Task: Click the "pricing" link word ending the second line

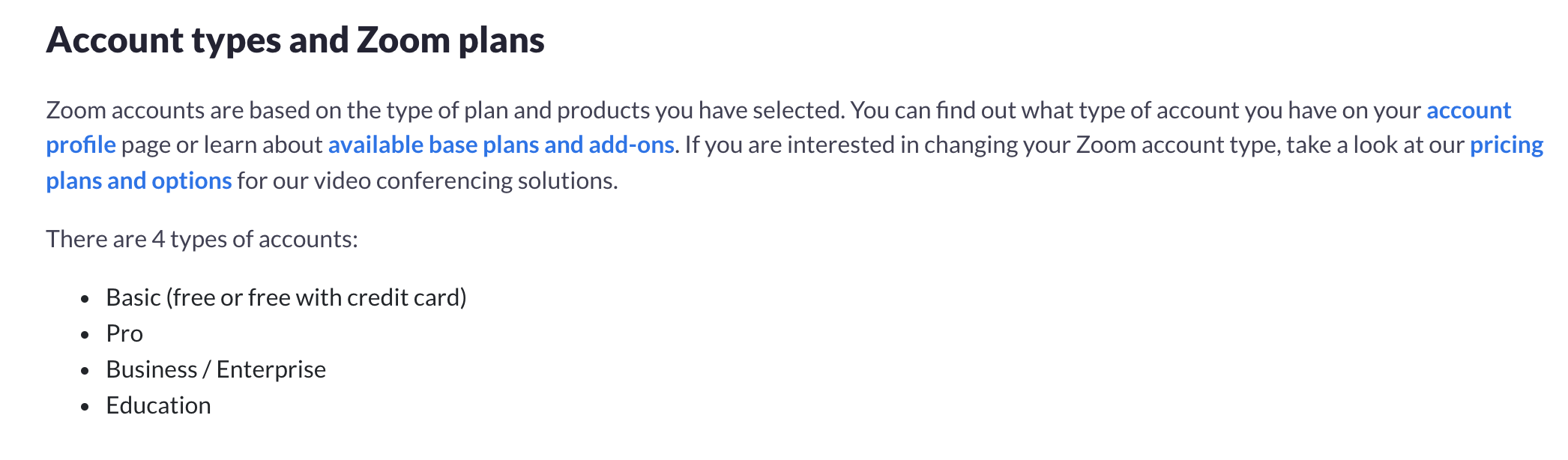Action: click(x=1506, y=146)
